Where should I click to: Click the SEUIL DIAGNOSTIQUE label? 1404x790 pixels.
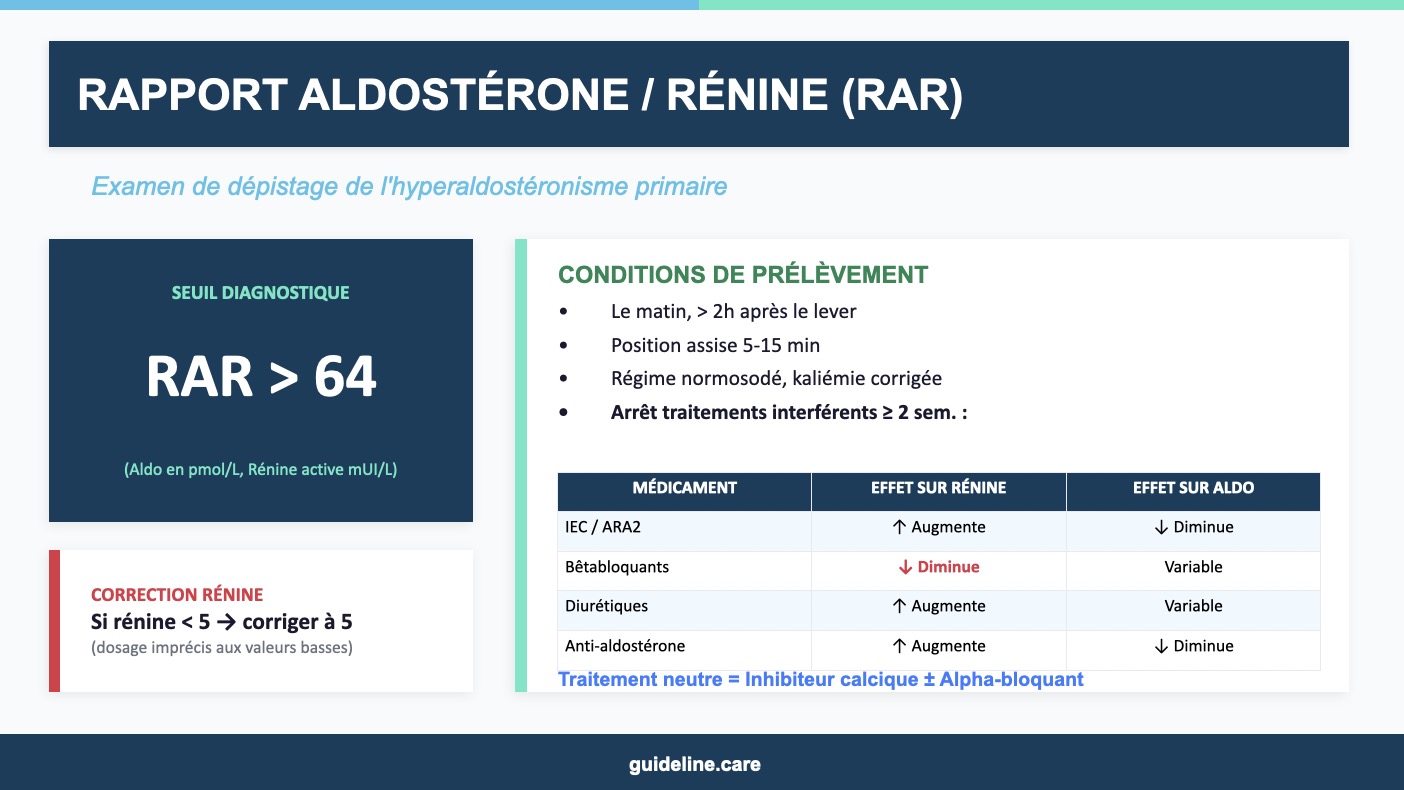point(260,293)
